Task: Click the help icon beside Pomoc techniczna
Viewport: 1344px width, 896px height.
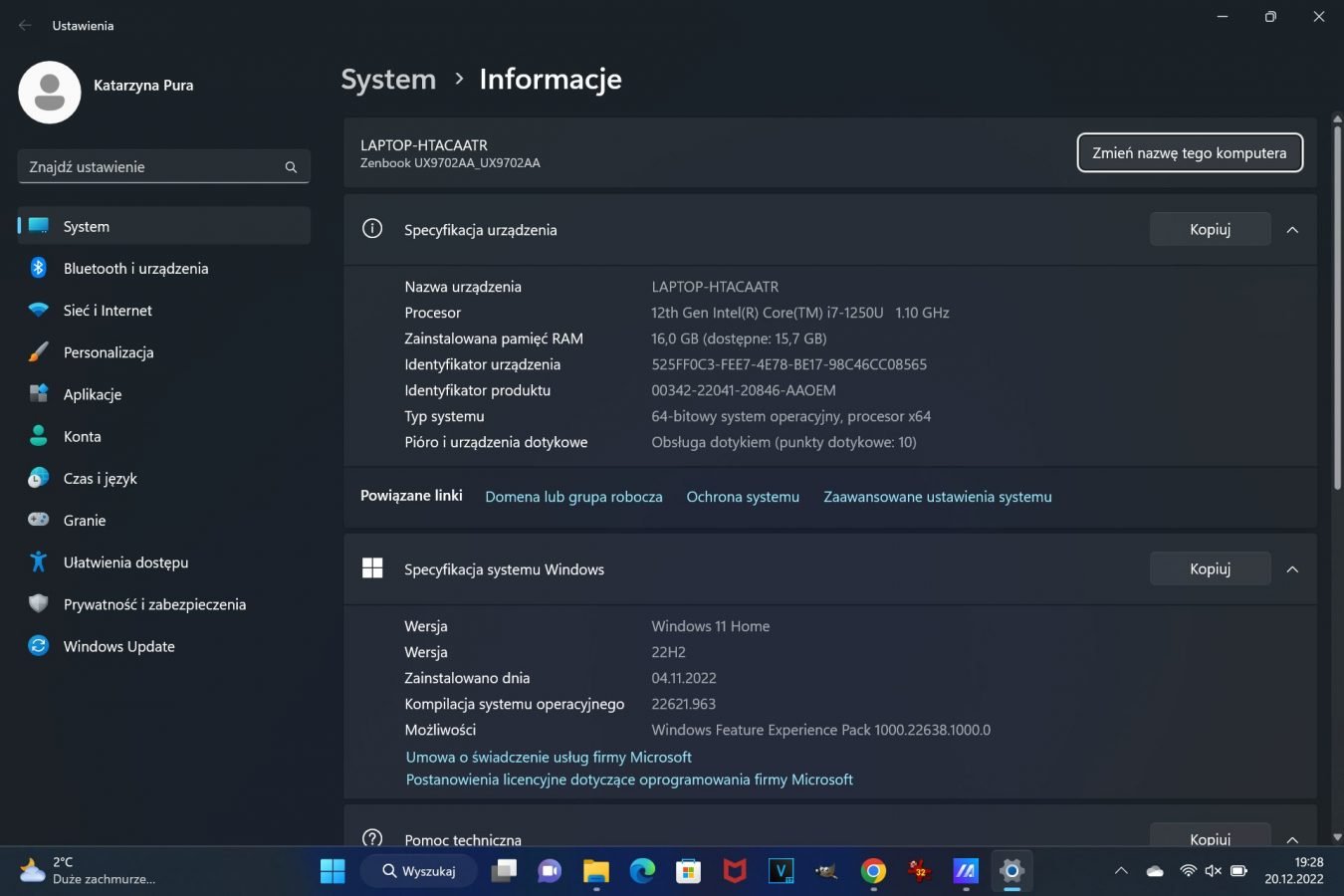Action: pos(372,838)
